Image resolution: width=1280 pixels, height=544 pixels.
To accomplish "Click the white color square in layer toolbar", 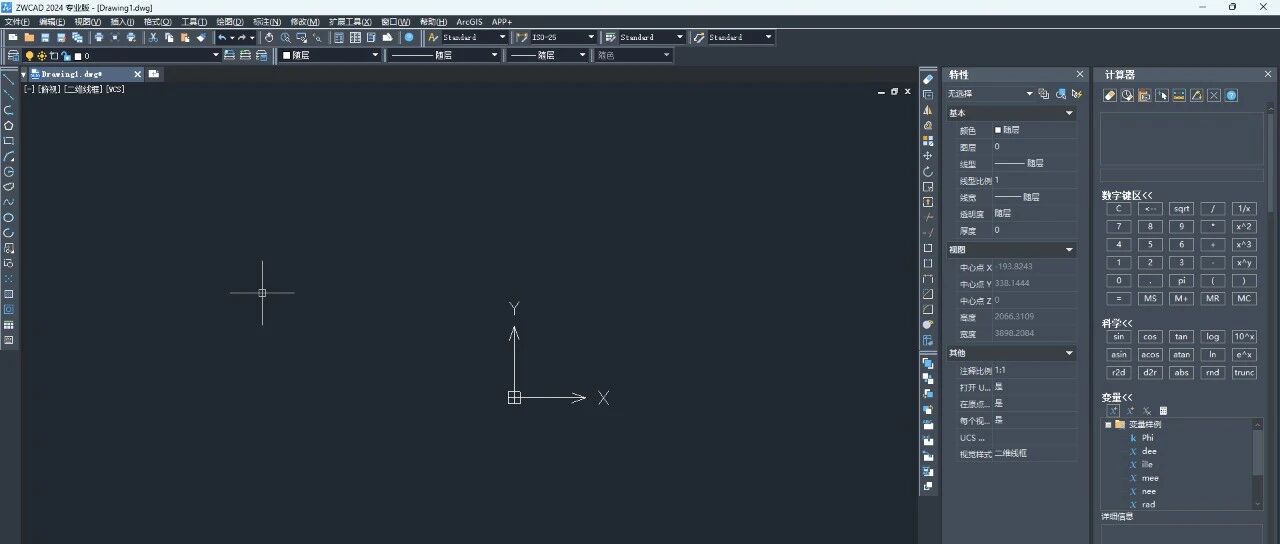I will [x=77, y=57].
